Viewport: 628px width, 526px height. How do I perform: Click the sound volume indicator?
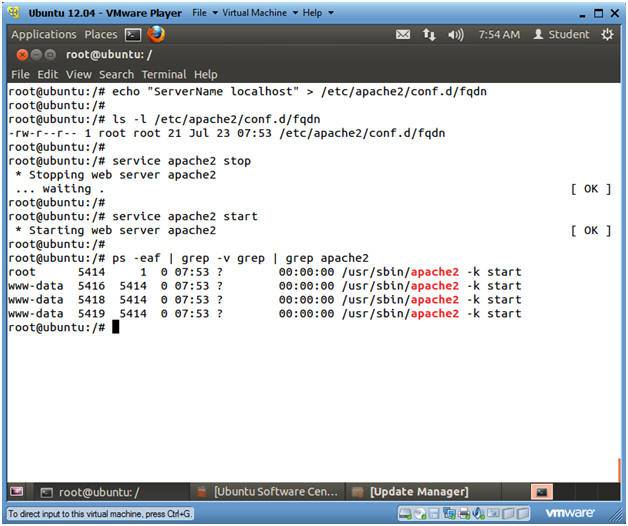pos(456,34)
